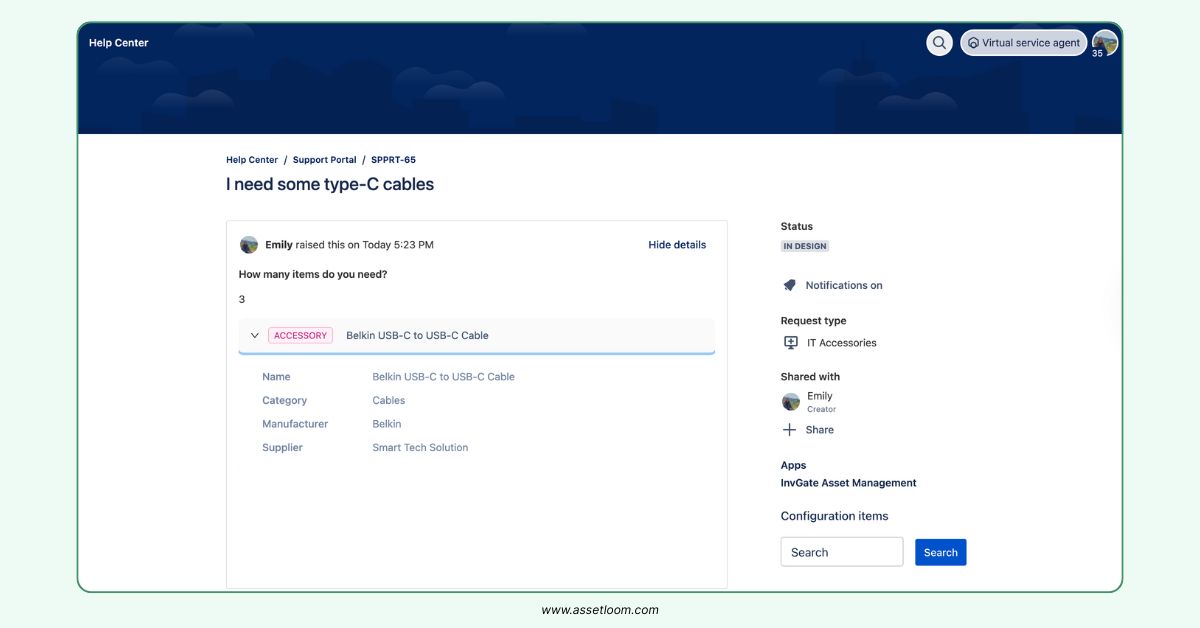The width and height of the screenshot is (1200, 628).
Task: Click the ACCESSORY pink tag label
Action: coord(300,336)
